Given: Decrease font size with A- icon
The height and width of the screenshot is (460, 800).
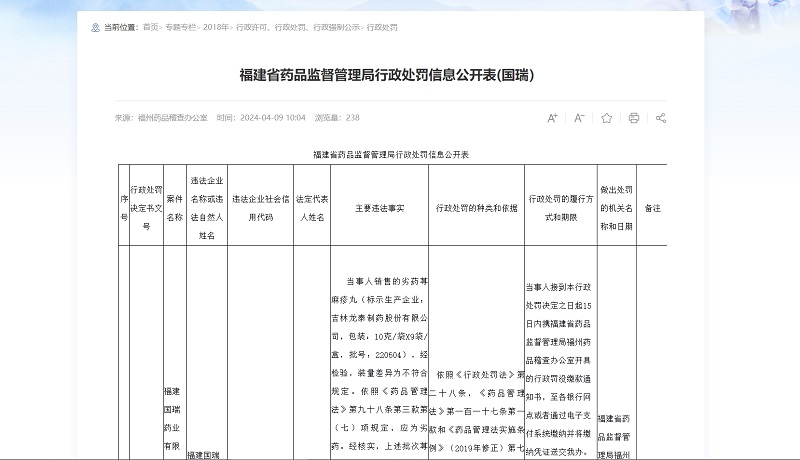Looking at the screenshot, I should (579, 118).
